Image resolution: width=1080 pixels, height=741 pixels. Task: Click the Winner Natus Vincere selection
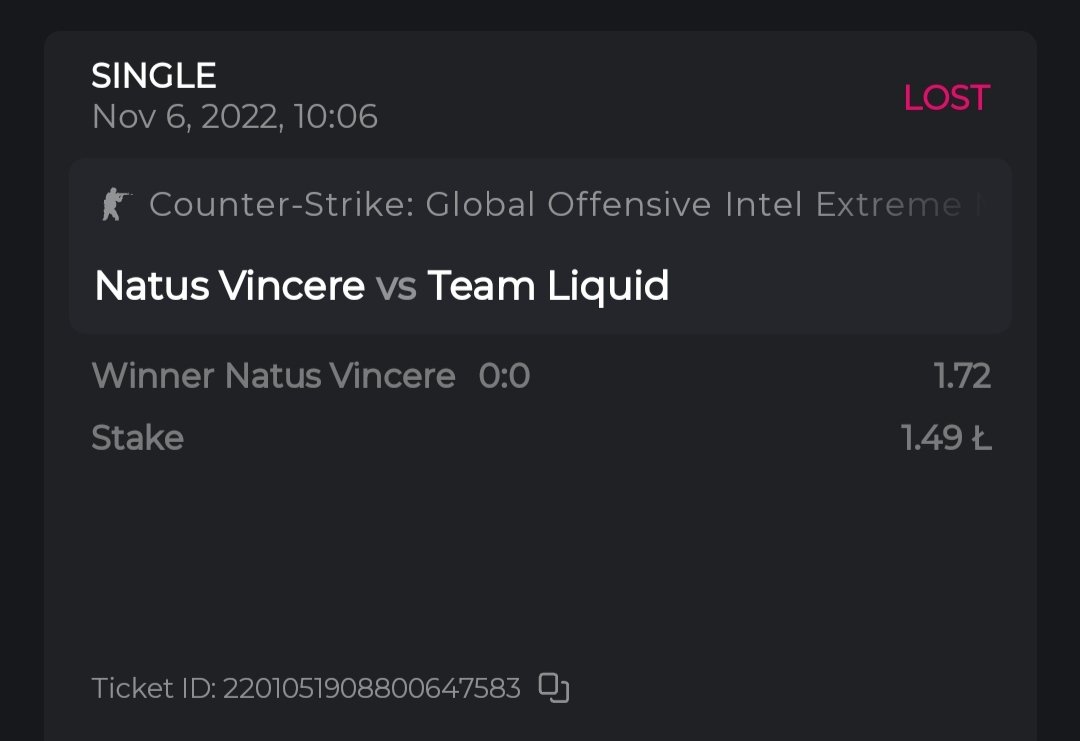click(273, 377)
